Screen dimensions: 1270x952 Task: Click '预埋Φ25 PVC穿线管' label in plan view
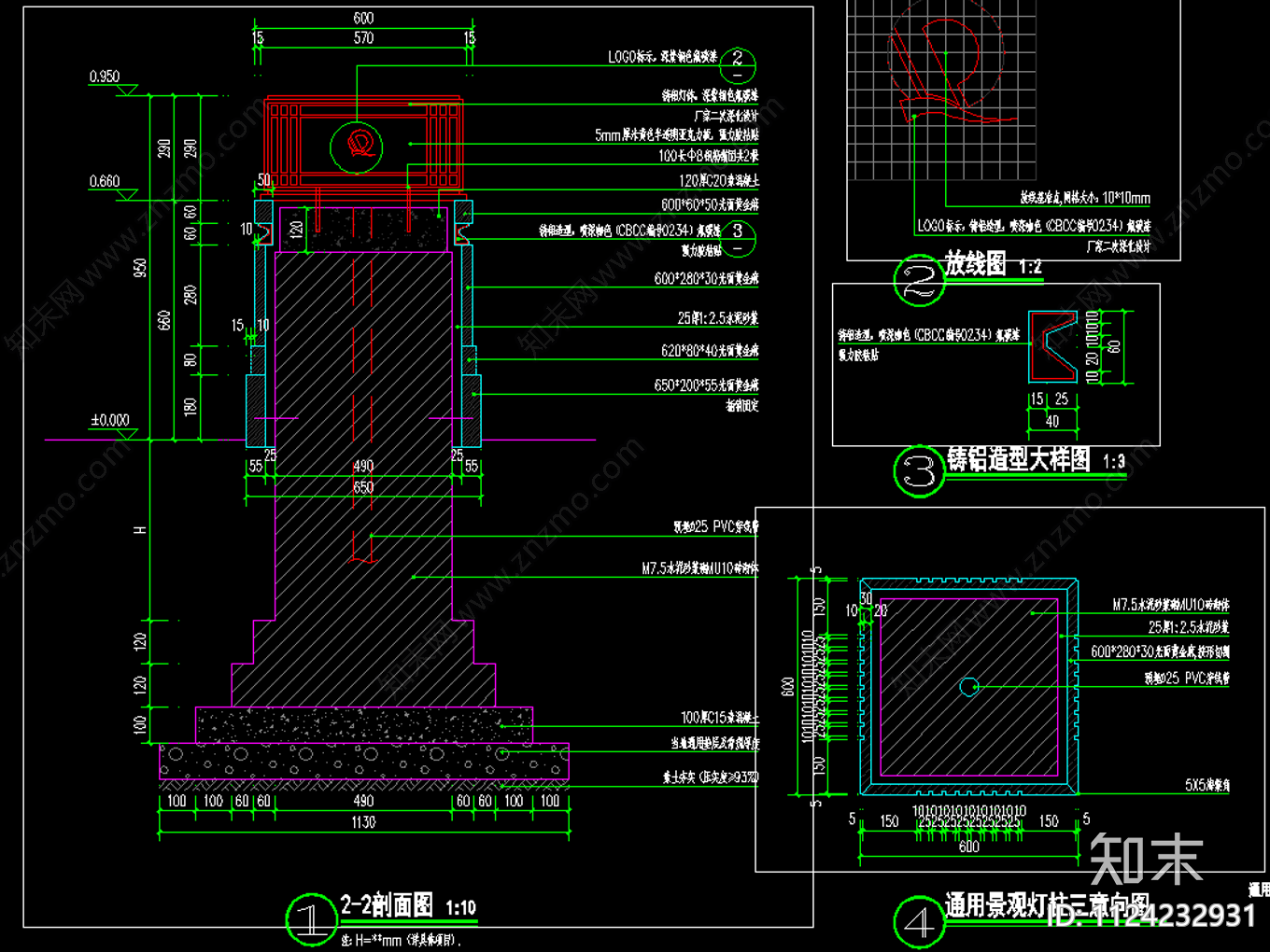(x=1187, y=679)
